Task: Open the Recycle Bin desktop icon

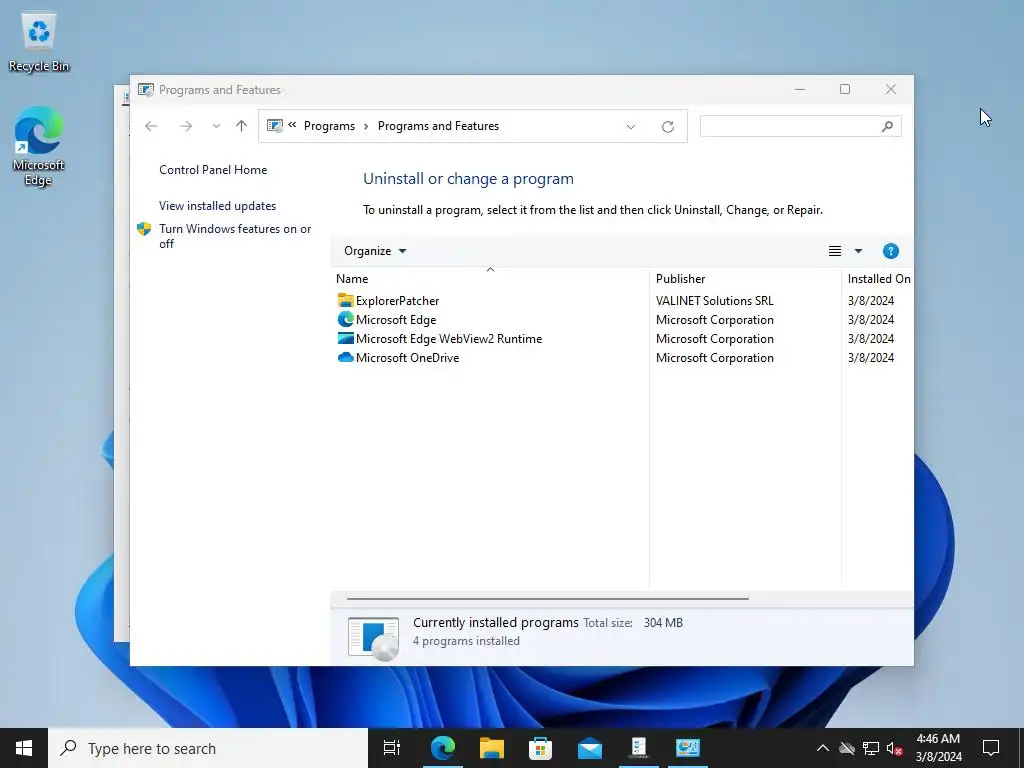Action: [x=39, y=42]
